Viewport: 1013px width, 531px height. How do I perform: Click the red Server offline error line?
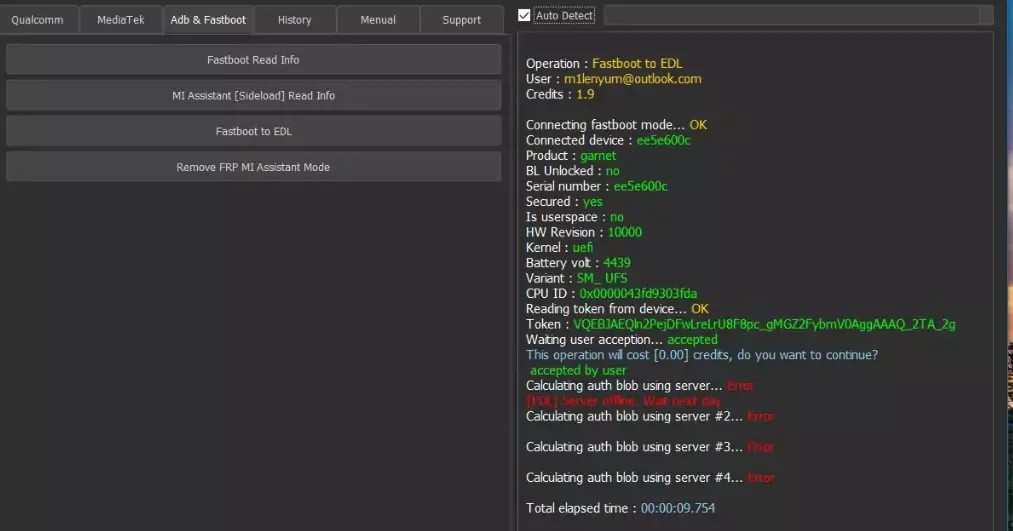[622, 401]
